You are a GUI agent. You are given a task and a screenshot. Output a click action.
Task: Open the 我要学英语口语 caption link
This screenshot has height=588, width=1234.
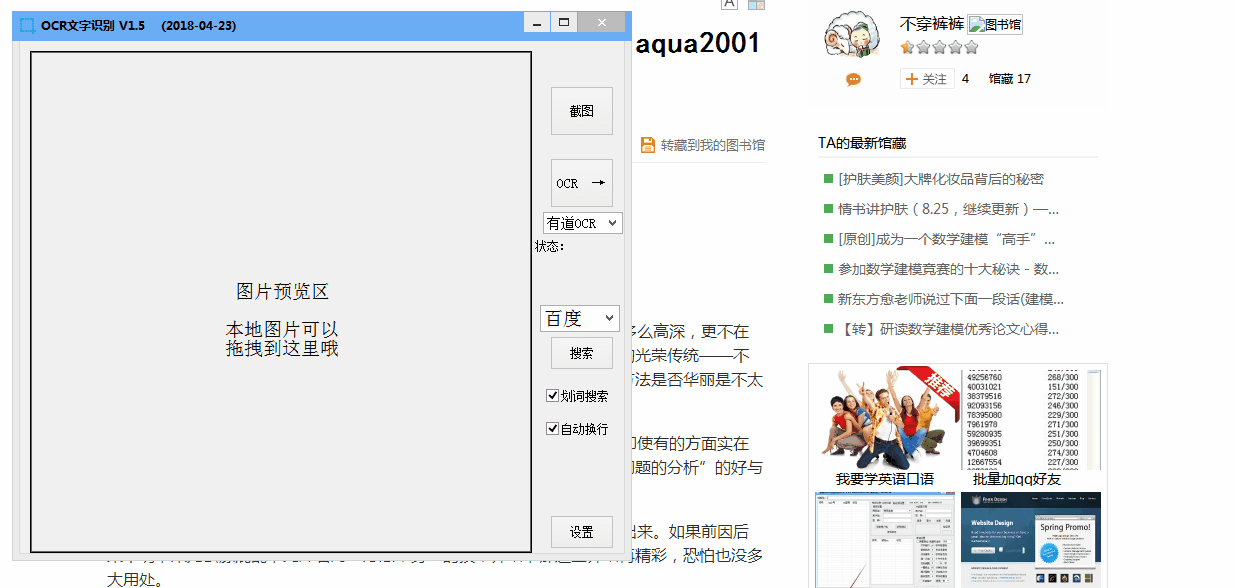pyautogui.click(x=885, y=479)
